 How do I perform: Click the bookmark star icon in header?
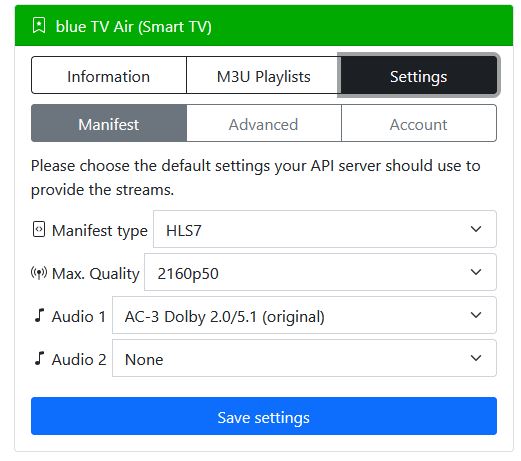[x=39, y=26]
